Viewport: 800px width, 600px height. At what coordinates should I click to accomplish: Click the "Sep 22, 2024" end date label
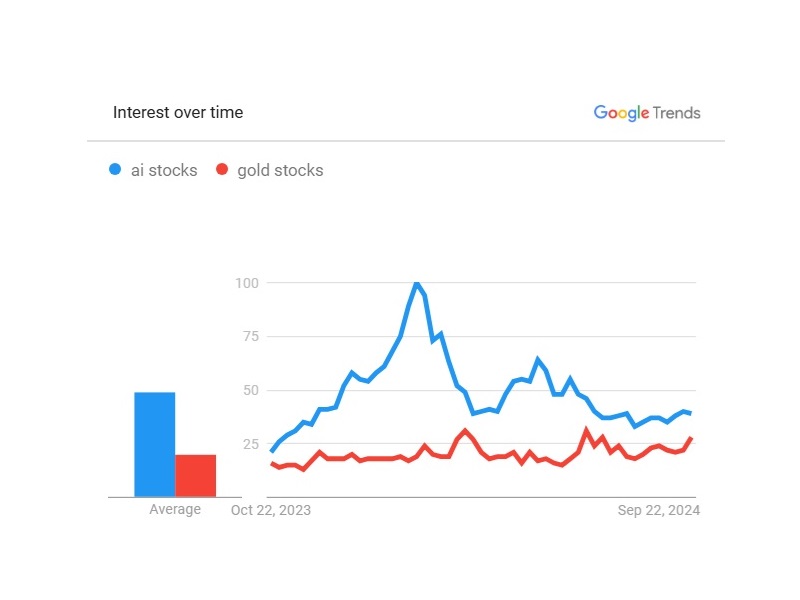[659, 510]
